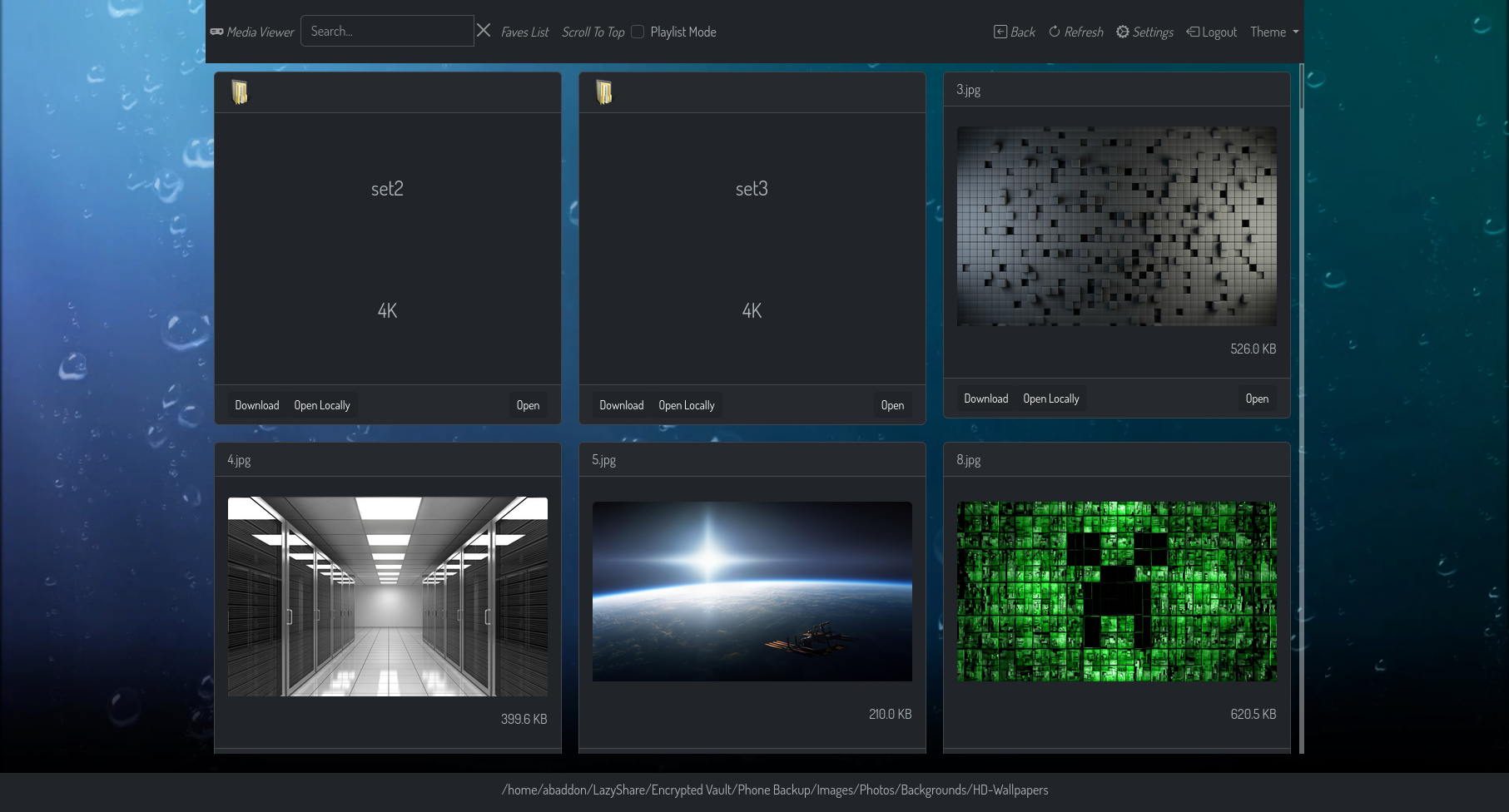The image size is (1509, 812).
Task: Click the 4K label in set2 card
Action: [x=387, y=311]
